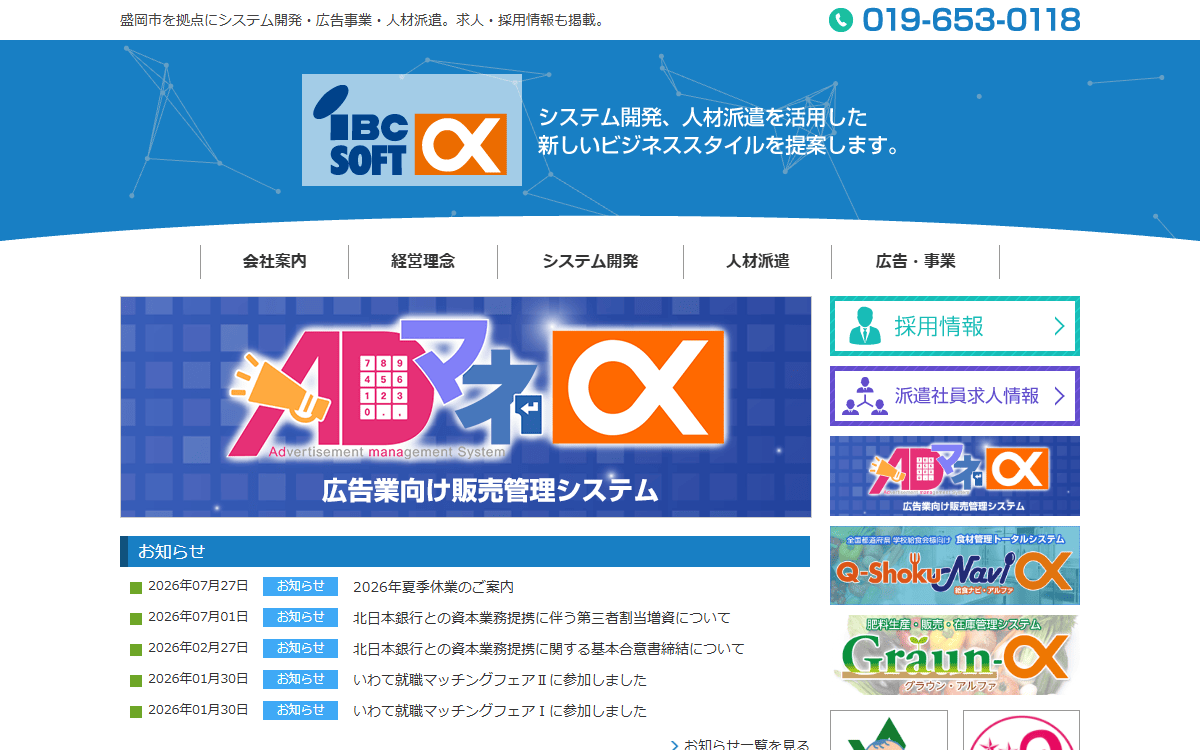This screenshot has width=1200, height=750.
Task: Click the date 2026年07月01日
Action: pos(198,617)
